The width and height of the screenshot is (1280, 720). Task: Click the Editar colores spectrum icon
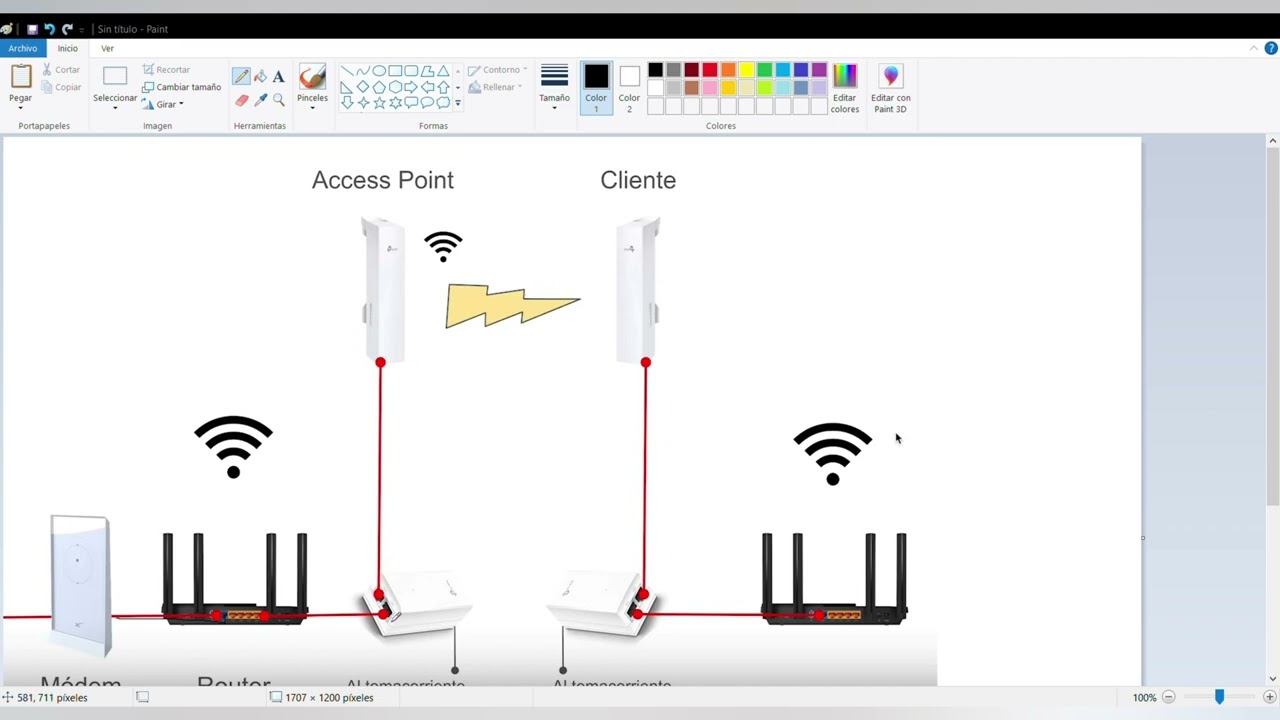click(844, 76)
